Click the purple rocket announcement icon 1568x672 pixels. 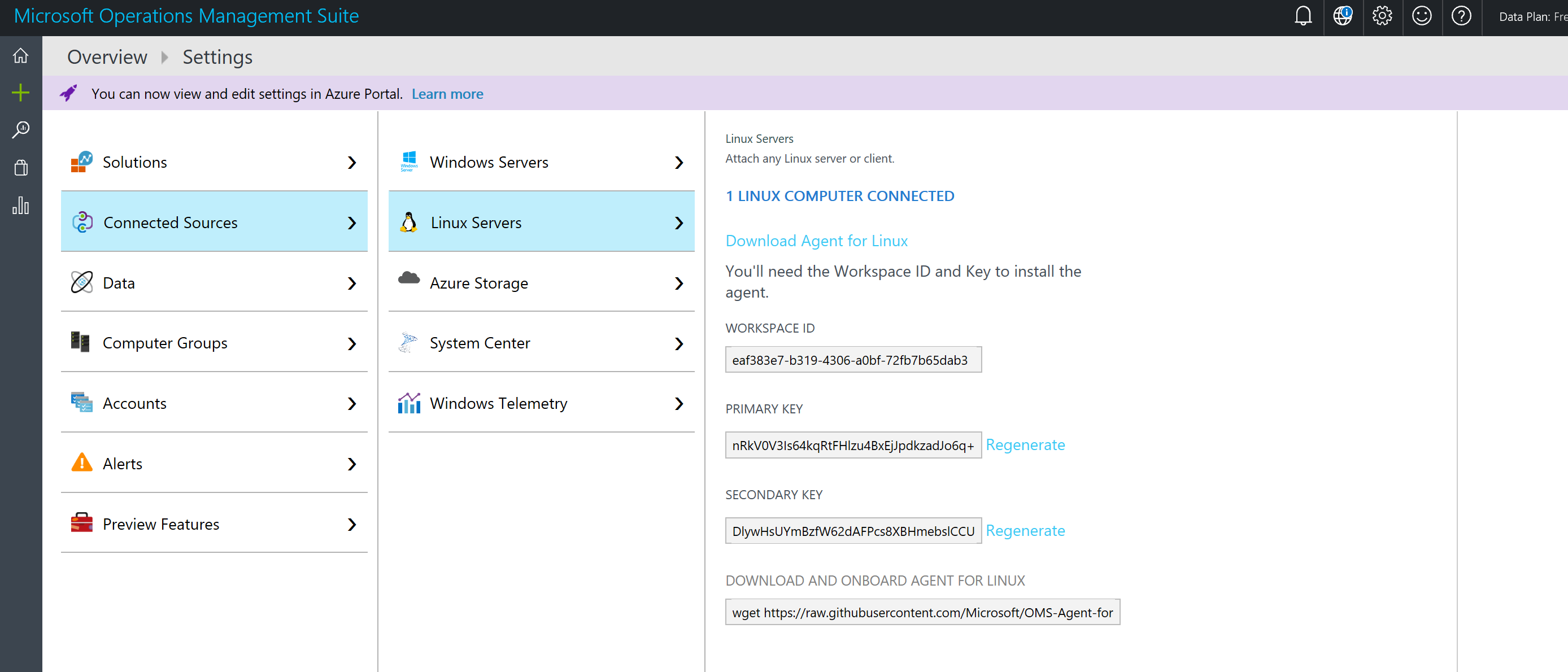pos(68,93)
